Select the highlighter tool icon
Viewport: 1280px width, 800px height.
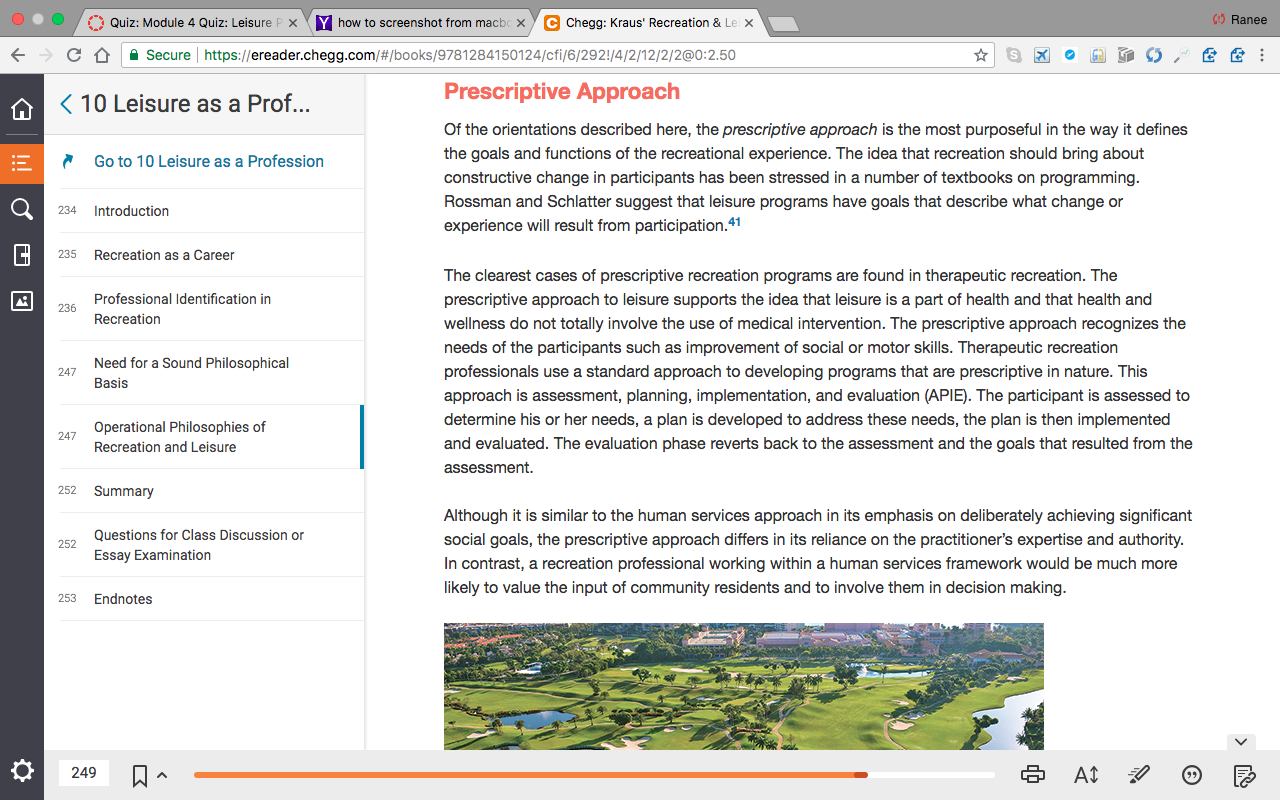coord(1139,774)
